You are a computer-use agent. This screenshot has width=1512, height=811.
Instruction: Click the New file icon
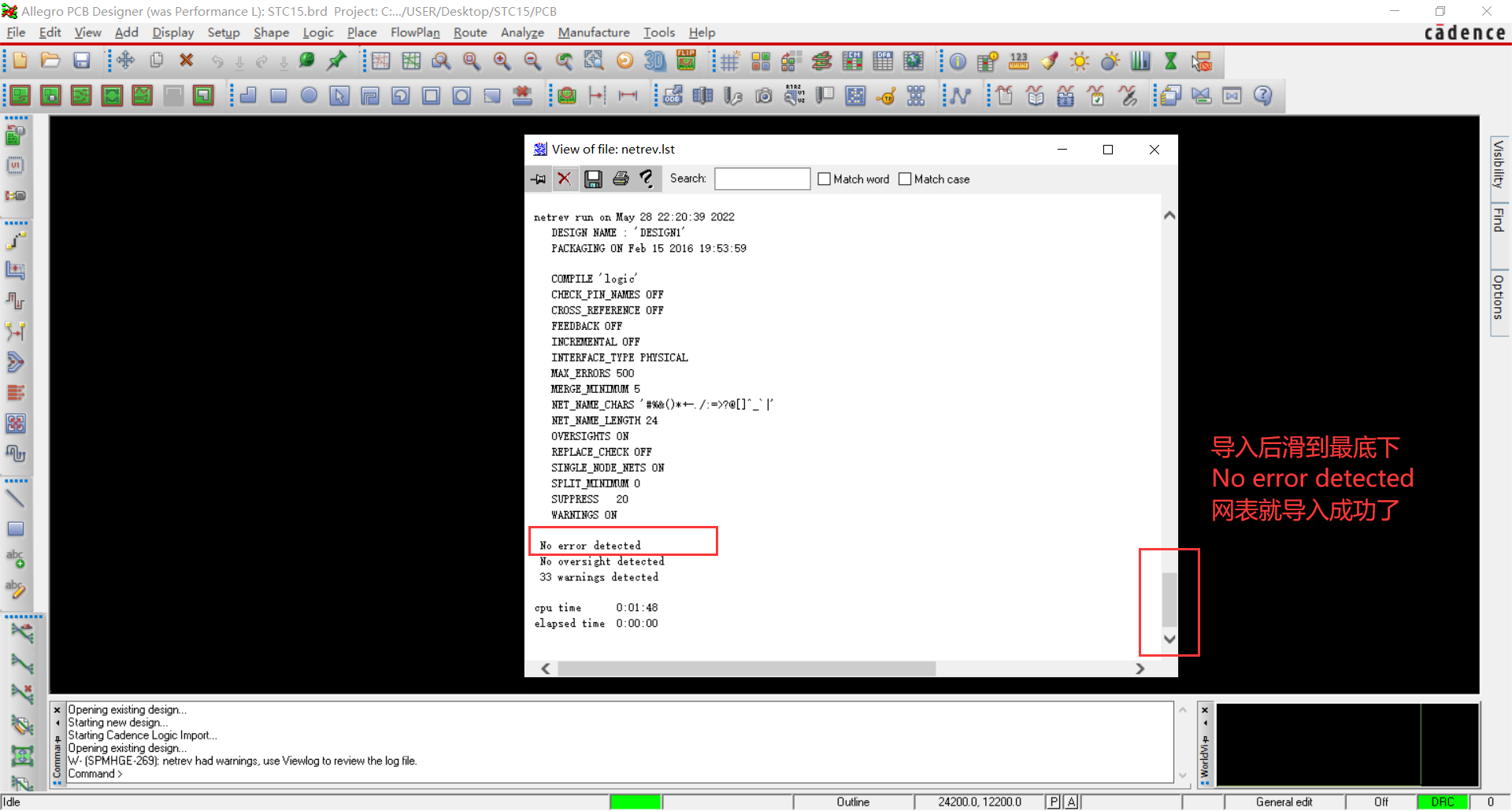tap(20, 61)
